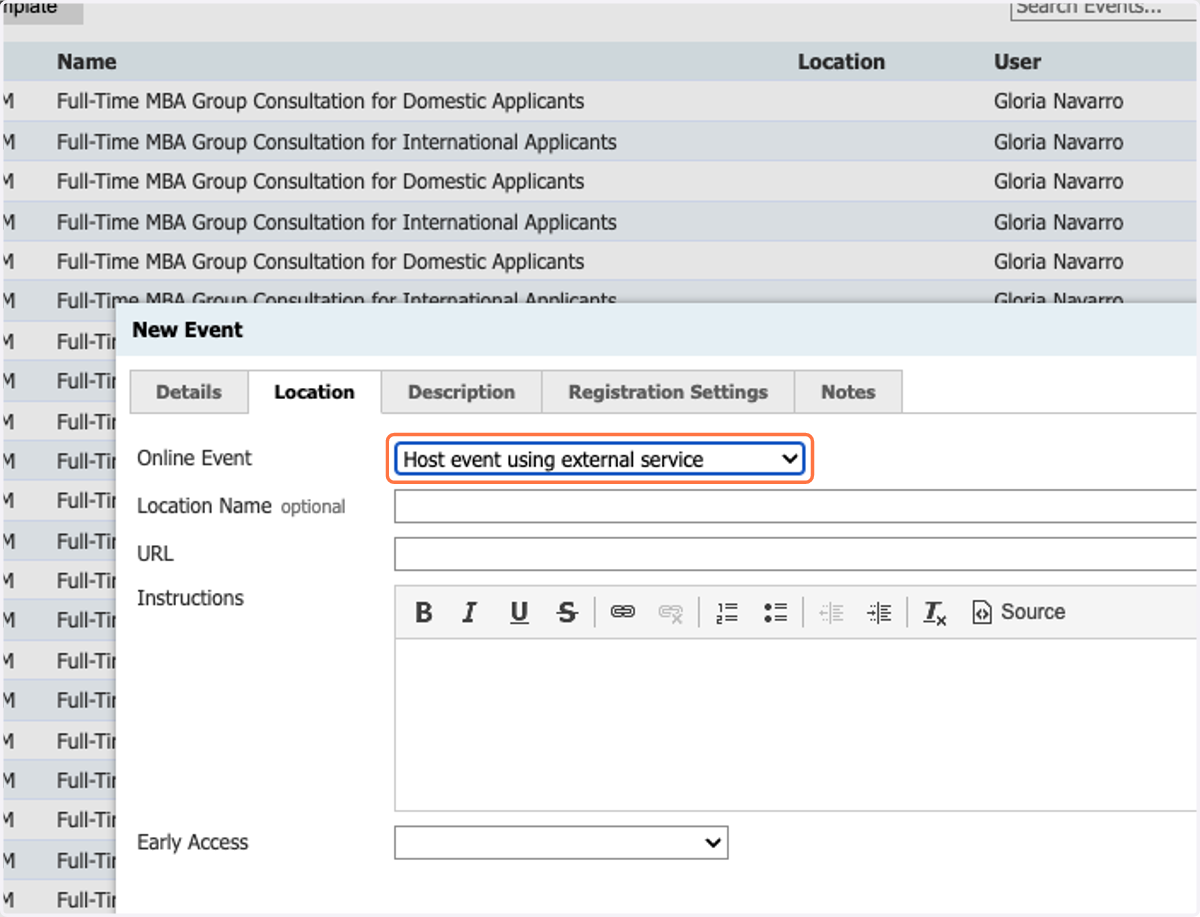Open the Description tab
Viewport: 1200px width, 917px height.
coord(461,392)
